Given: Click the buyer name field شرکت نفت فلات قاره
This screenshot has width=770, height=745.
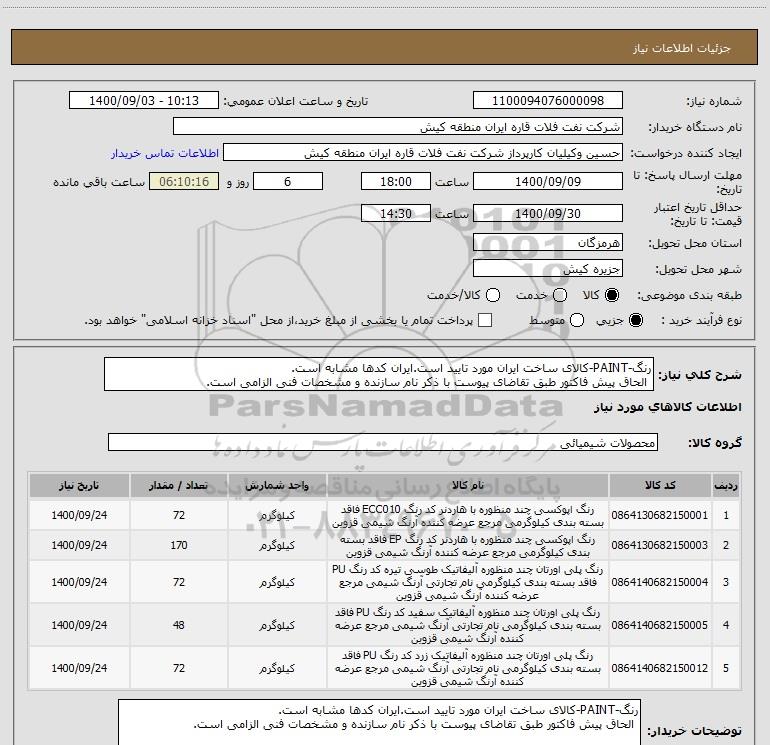Looking at the screenshot, I should coord(398,127).
